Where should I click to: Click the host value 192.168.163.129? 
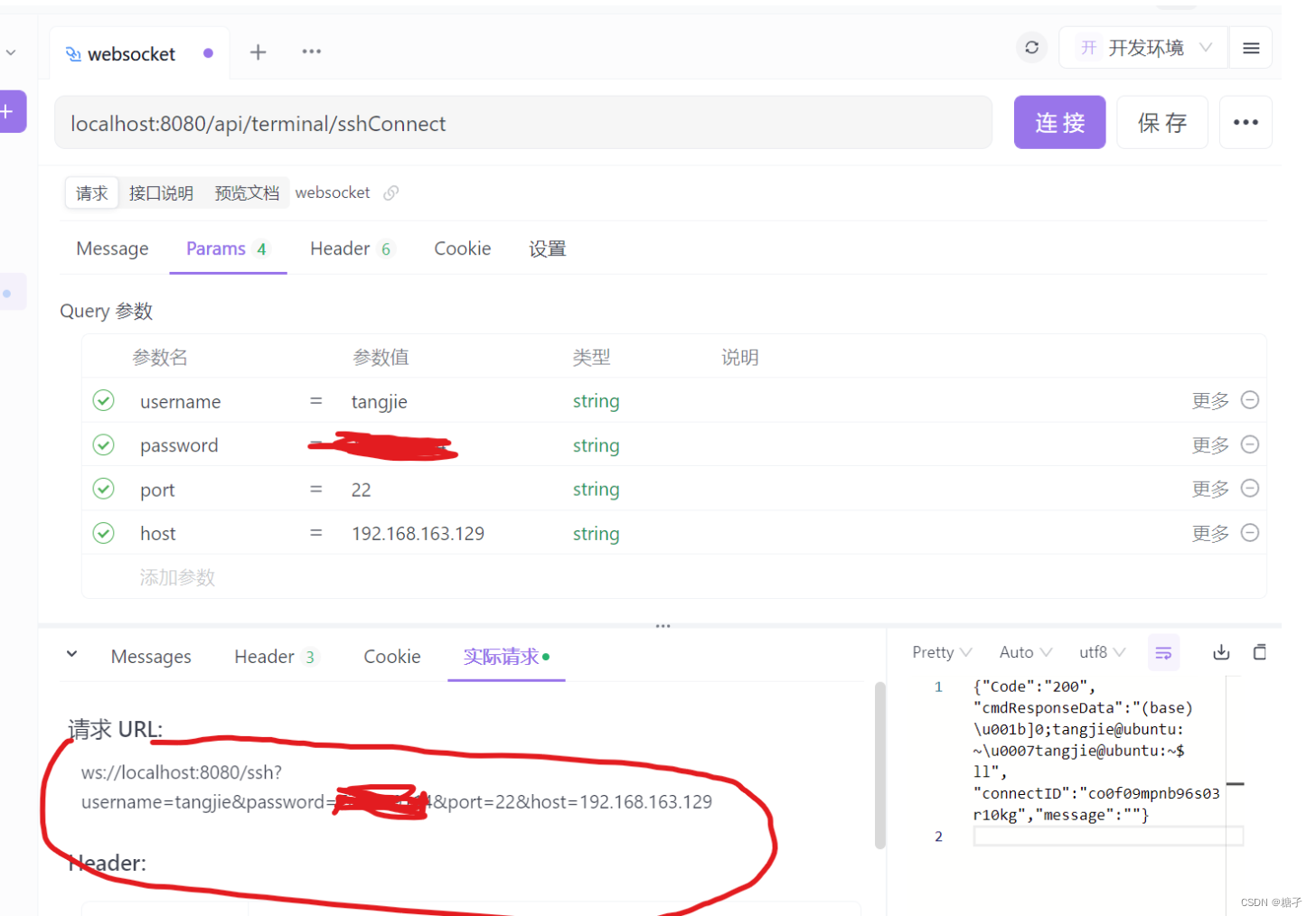(x=418, y=534)
